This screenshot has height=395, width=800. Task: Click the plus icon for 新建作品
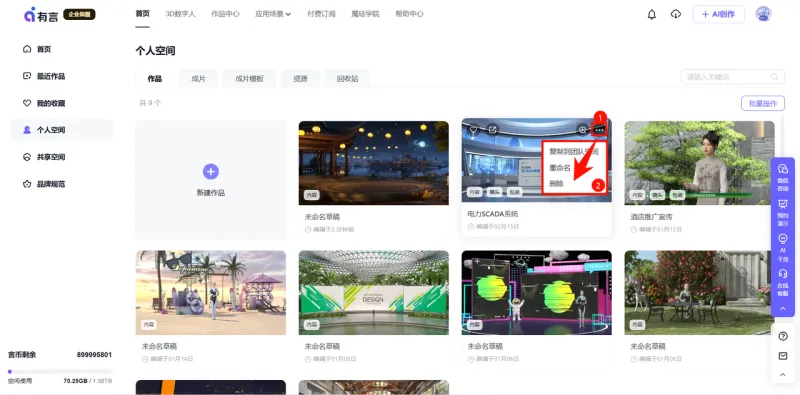pos(211,171)
